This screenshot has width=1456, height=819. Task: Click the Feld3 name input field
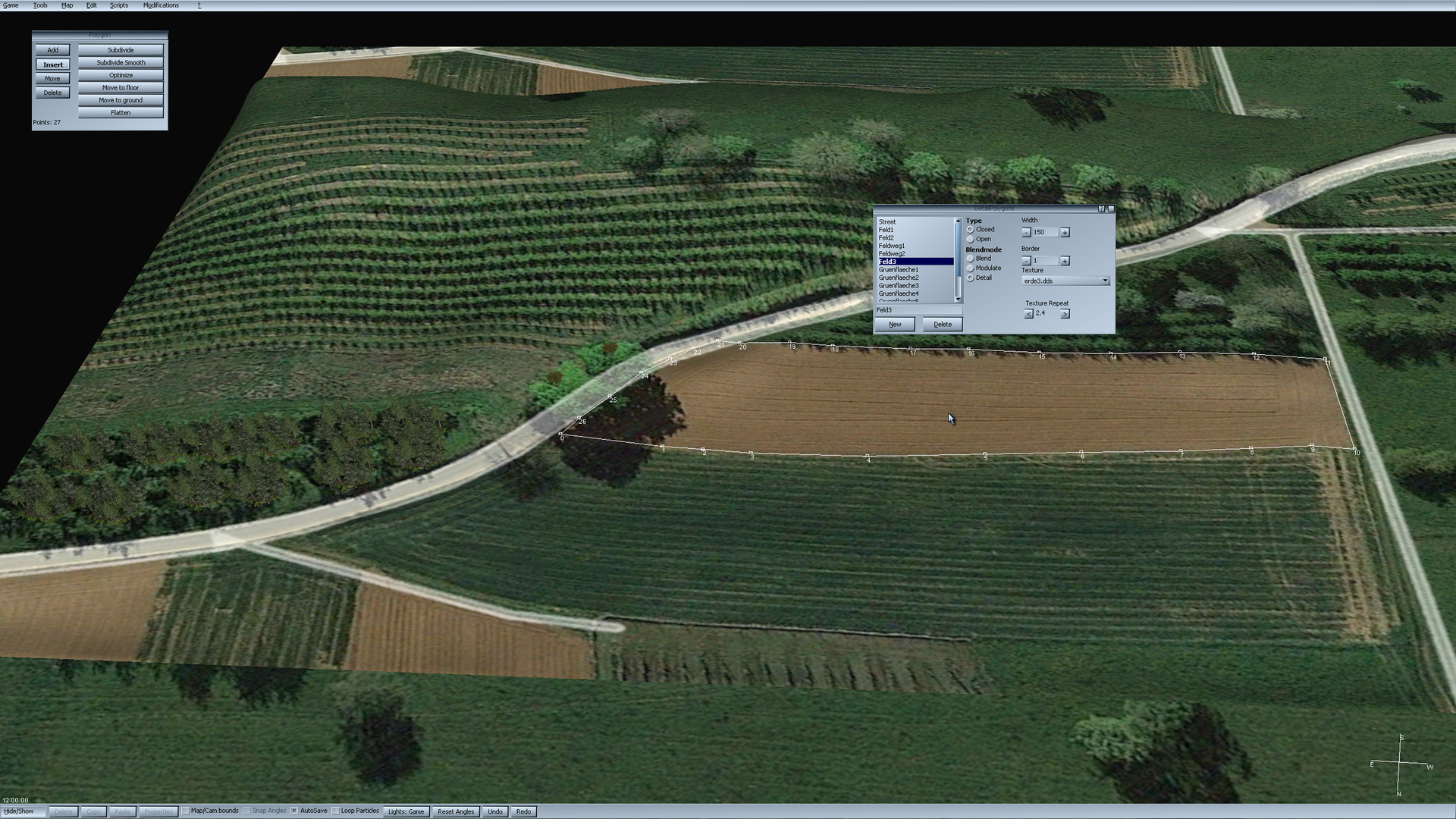point(918,310)
